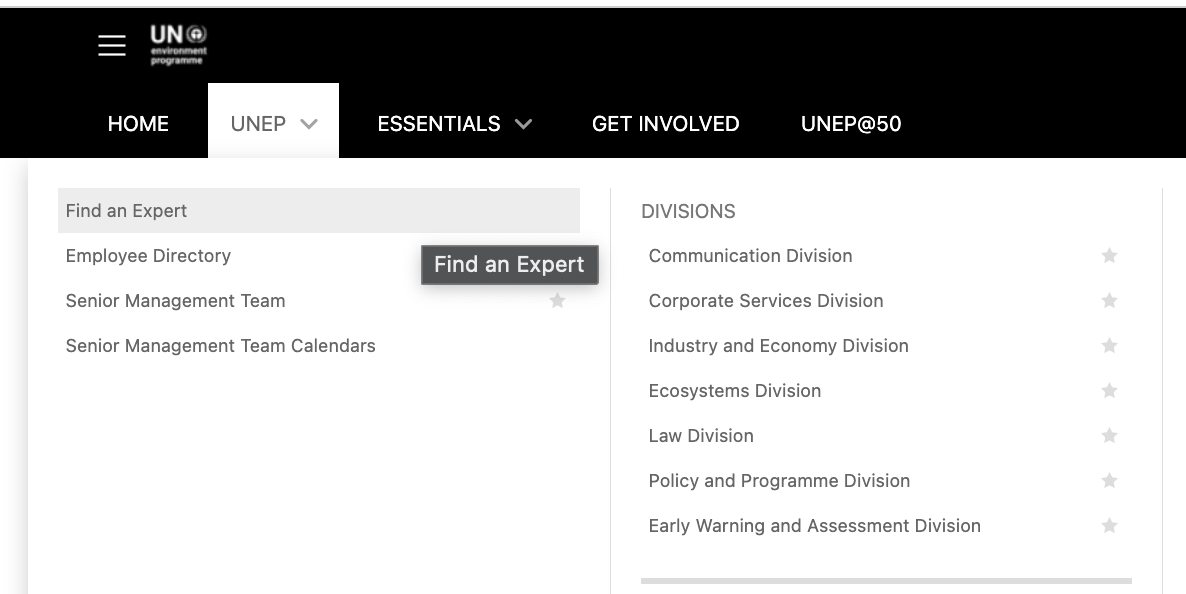The width and height of the screenshot is (1186, 594).
Task: Toggle the Corporate Services Division favorite star
Action: click(x=1110, y=300)
